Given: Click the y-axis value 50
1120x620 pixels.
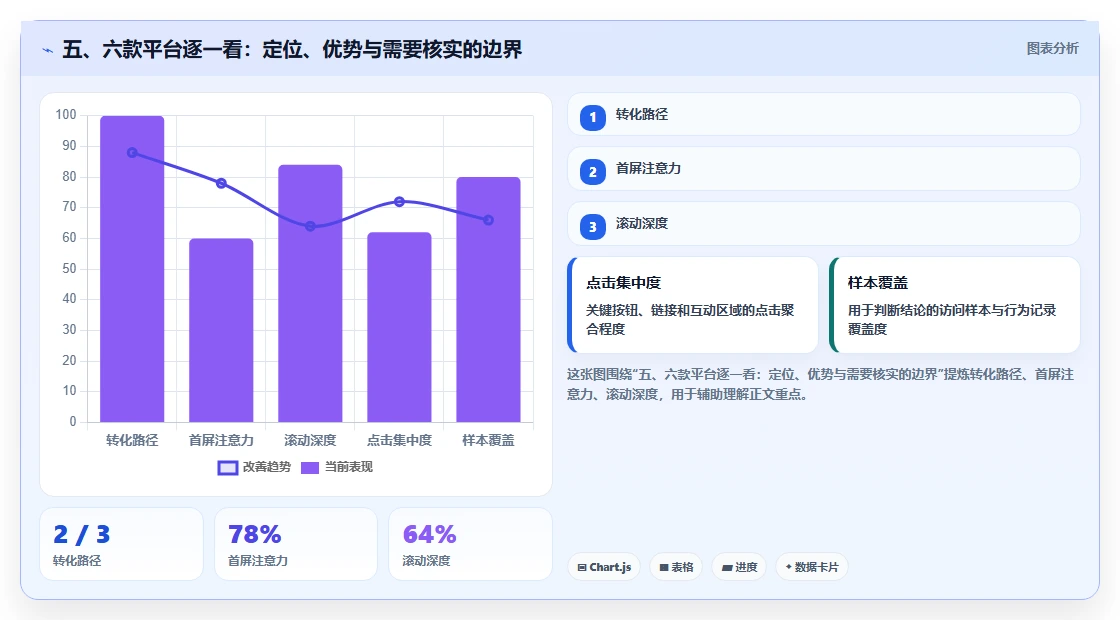Looking at the screenshot, I should tap(69, 269).
